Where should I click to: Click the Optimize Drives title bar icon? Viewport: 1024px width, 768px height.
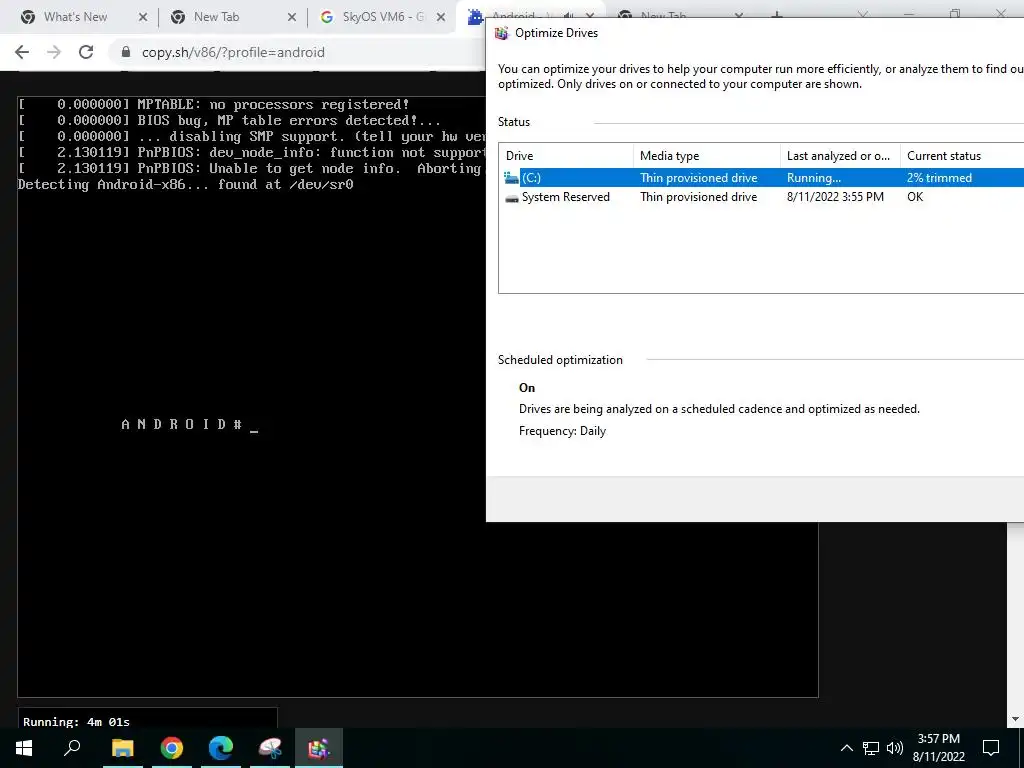502,33
